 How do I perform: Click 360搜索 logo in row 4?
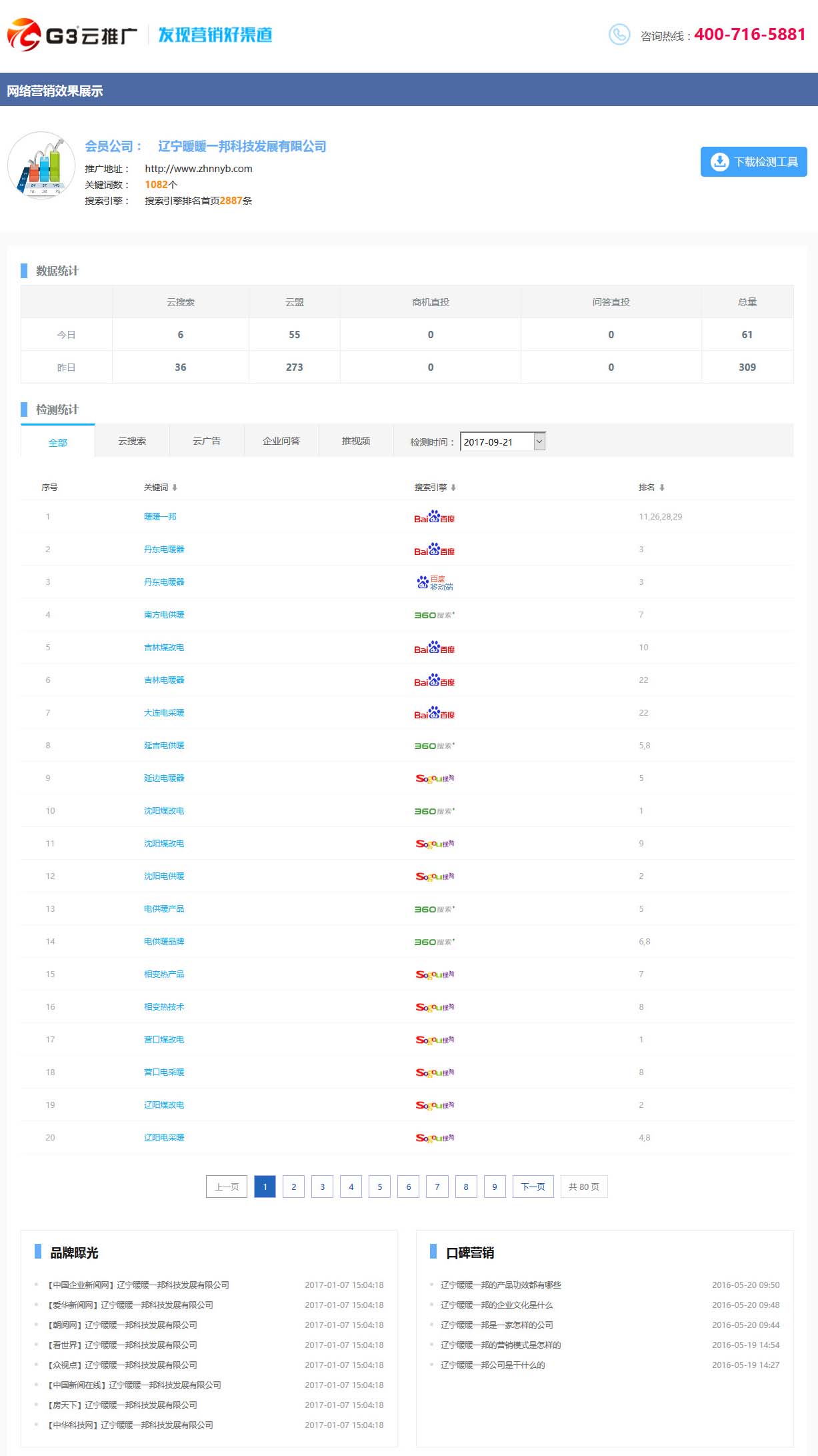pos(434,615)
